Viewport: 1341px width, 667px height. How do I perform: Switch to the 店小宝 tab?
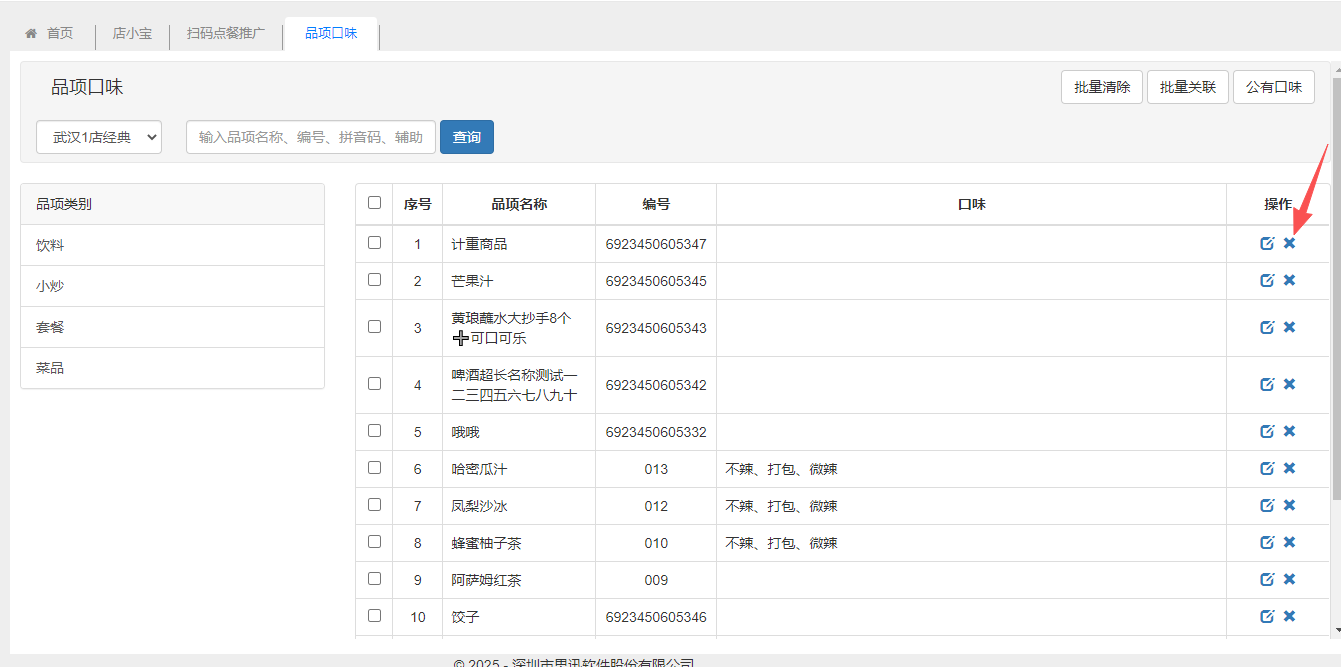132,33
